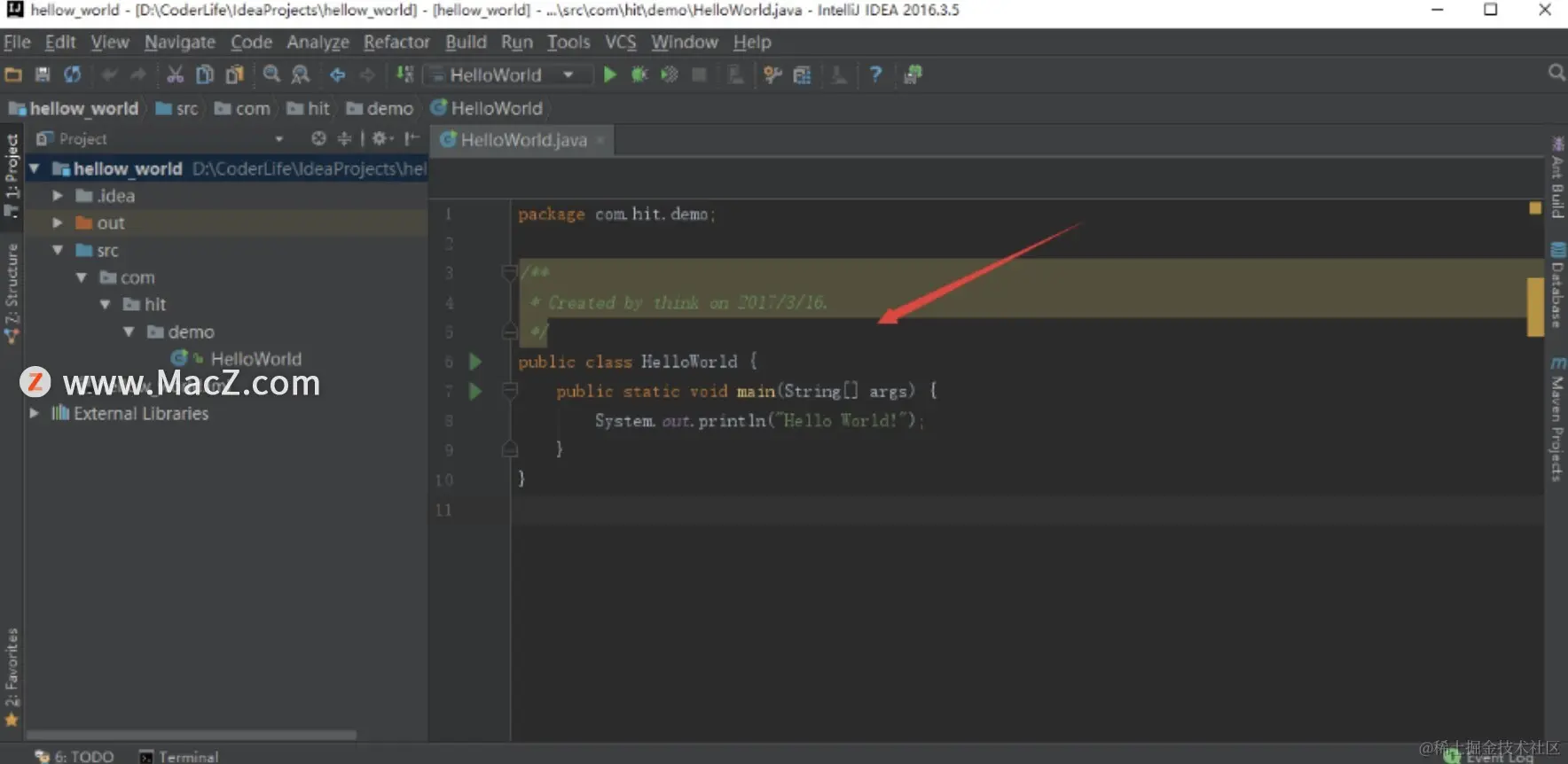Toggle the Favorites tool window tab
Screen dimensions: 1568x764
click(x=12, y=677)
